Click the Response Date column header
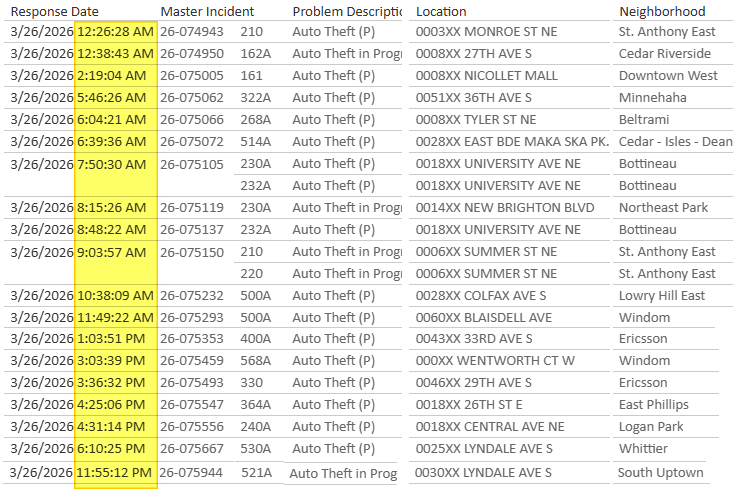The image size is (737, 491). pos(55,11)
